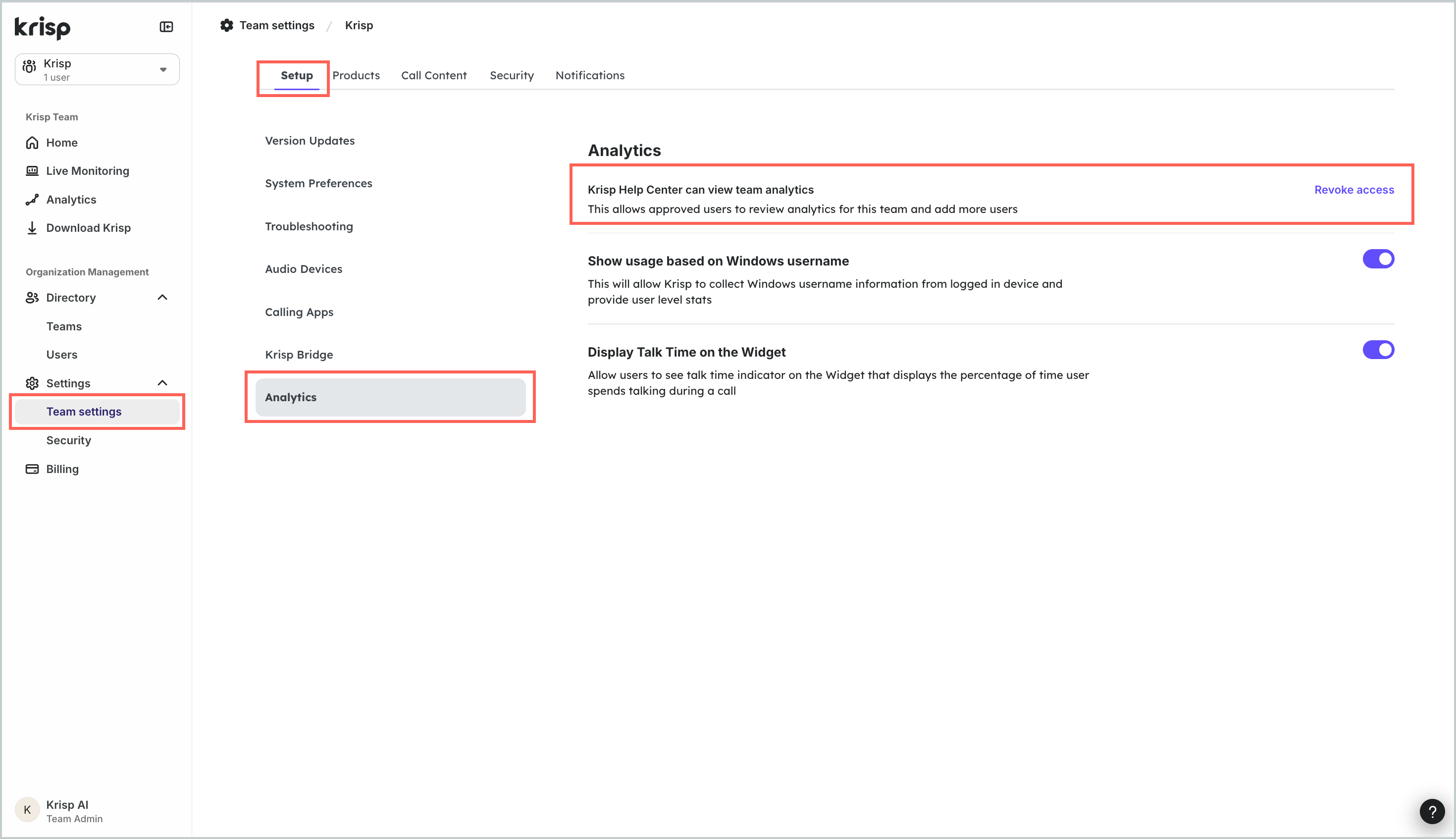Image resolution: width=1456 pixels, height=839 pixels.
Task: Click the Krisp logo
Action: (42, 27)
